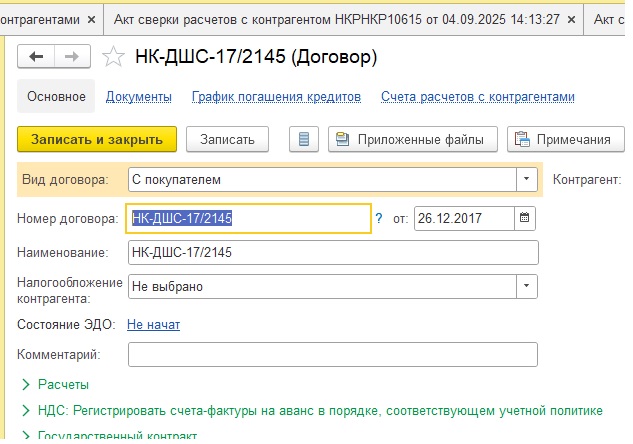
Task: Click Записать и закрыть button
Action: coord(97,139)
